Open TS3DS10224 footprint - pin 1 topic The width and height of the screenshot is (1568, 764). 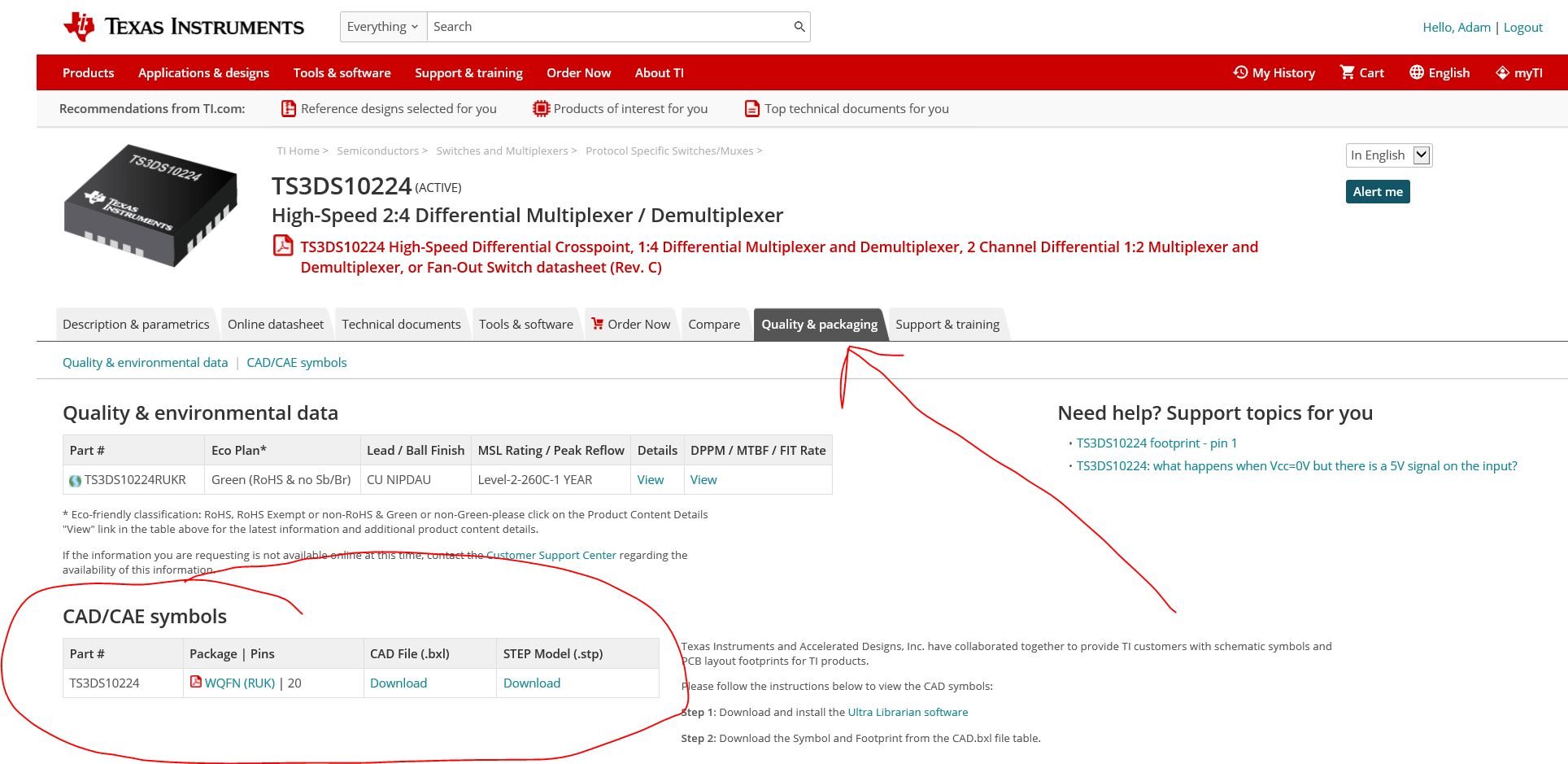click(1156, 443)
